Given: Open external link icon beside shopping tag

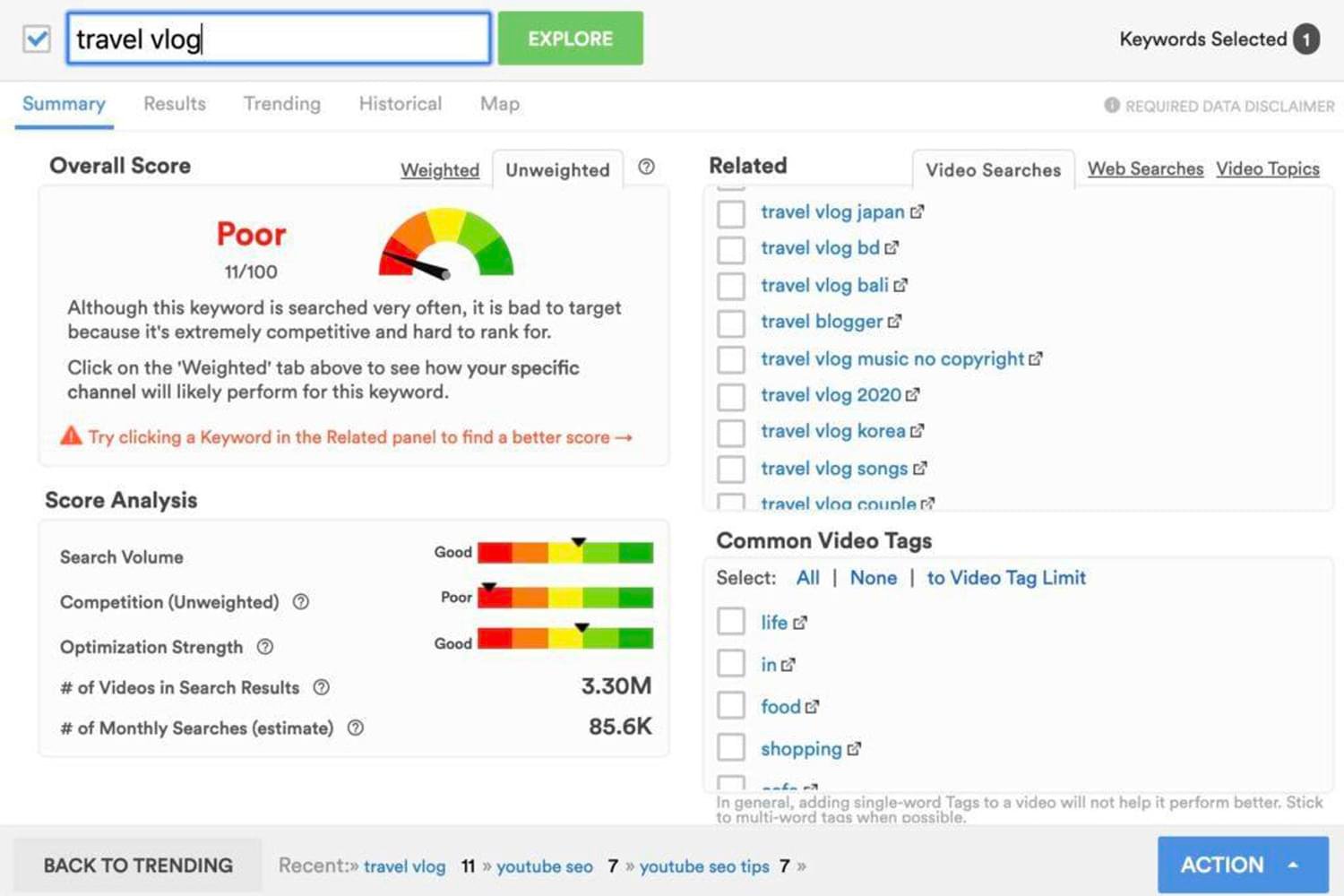Looking at the screenshot, I should [854, 749].
